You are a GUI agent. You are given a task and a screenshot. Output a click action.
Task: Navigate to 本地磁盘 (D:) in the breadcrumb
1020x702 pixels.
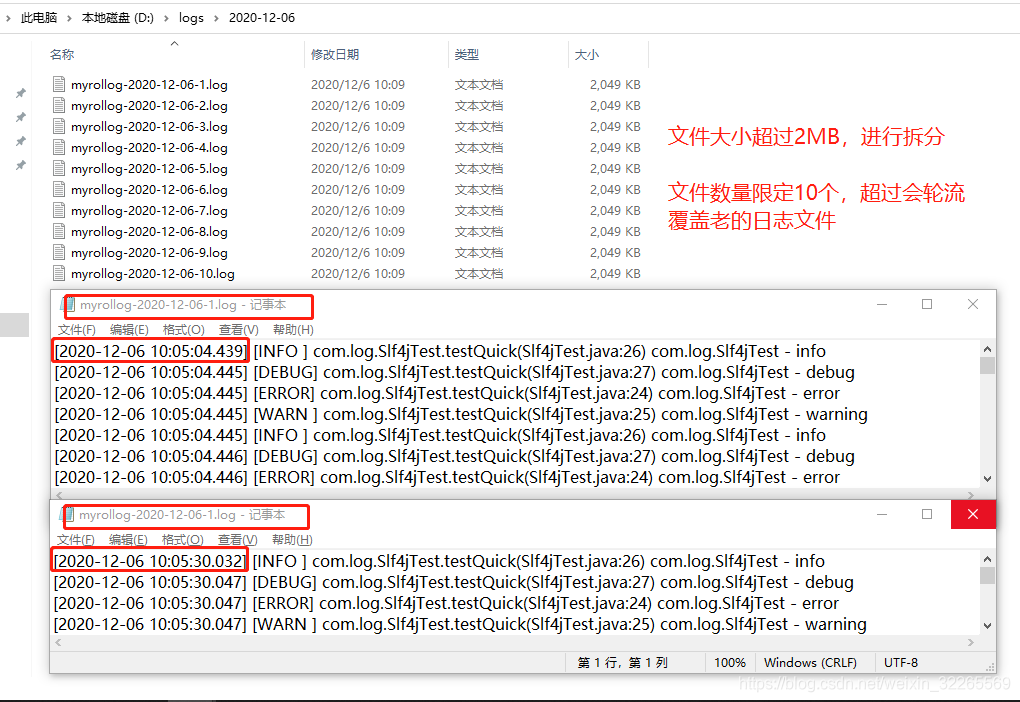click(118, 18)
